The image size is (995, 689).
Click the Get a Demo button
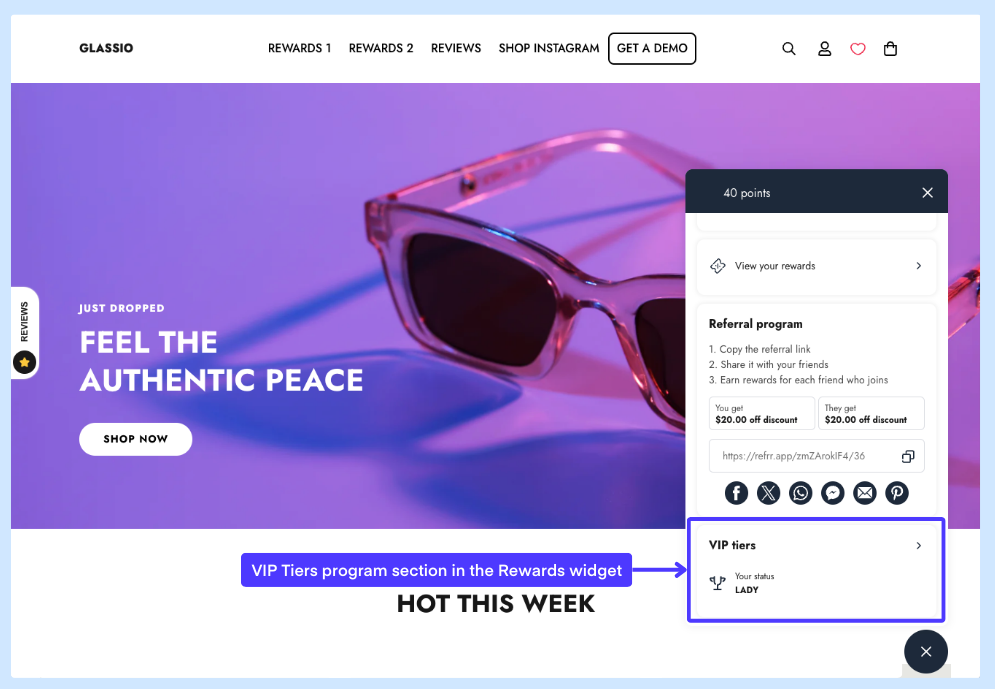pos(652,49)
